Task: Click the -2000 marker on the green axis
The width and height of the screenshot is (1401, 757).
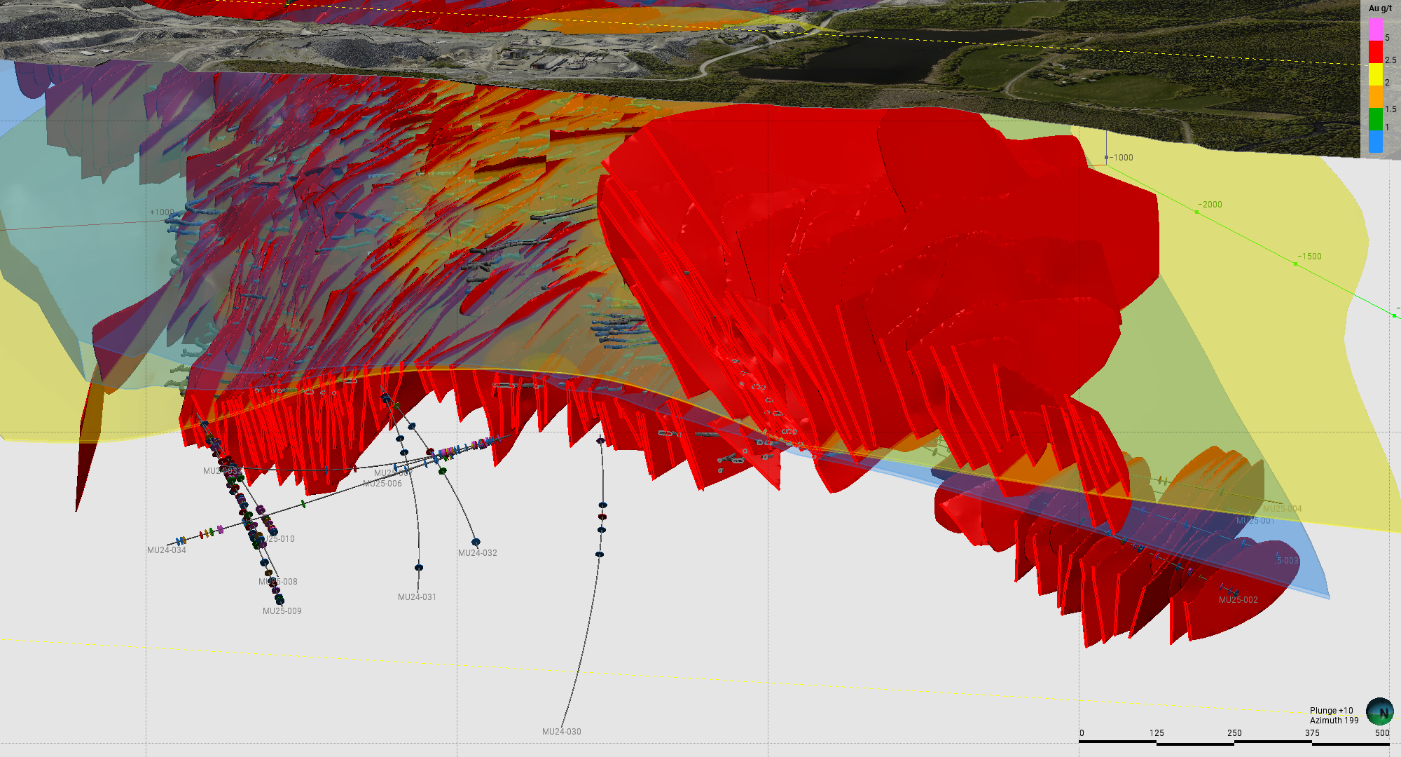Action: pos(1210,205)
